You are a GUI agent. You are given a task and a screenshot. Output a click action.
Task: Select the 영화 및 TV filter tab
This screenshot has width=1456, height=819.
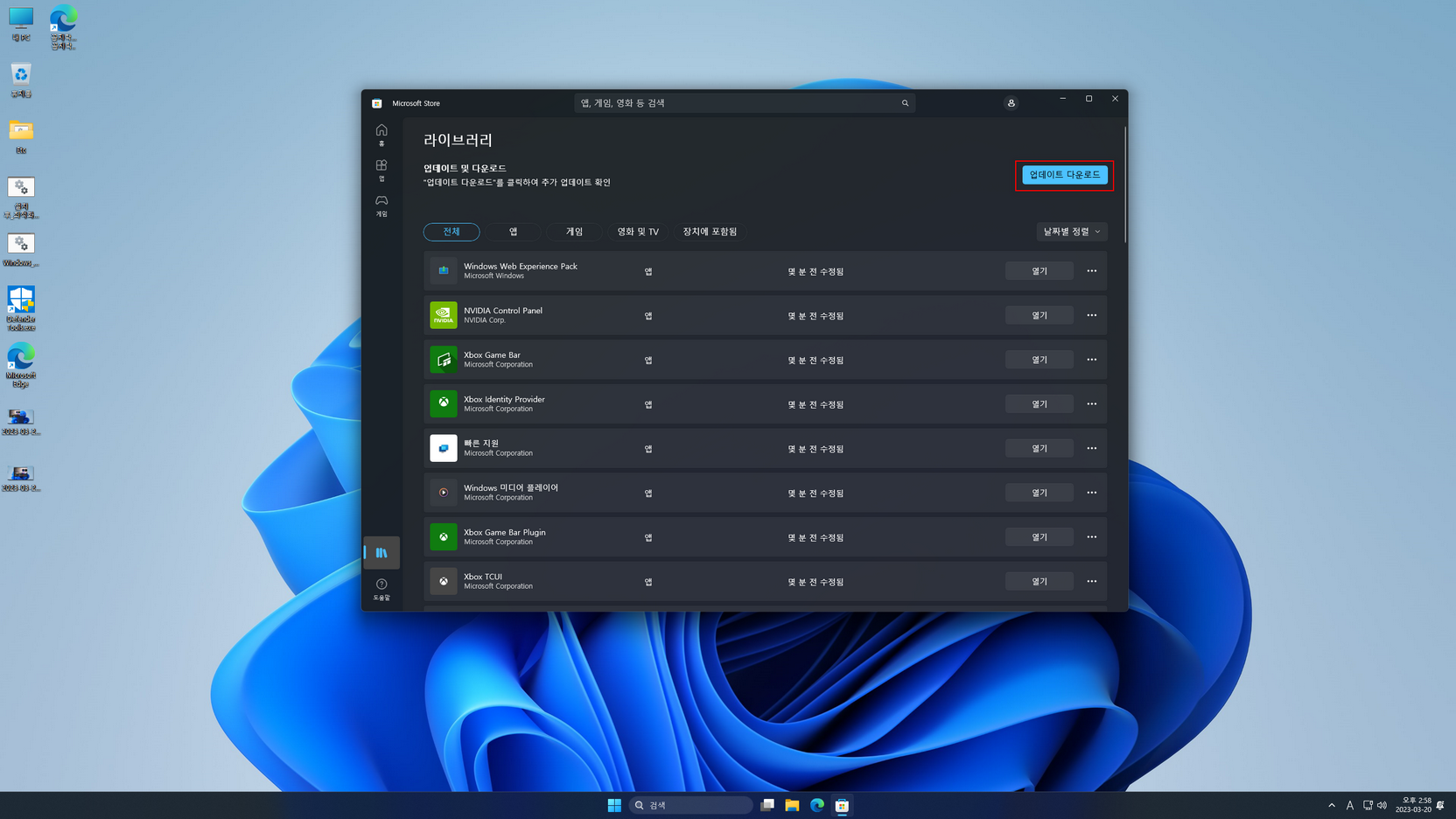[x=638, y=232]
